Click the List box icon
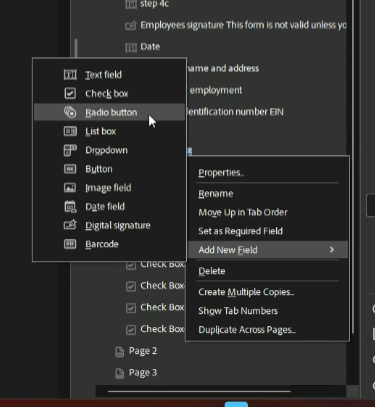Image resolution: width=375 pixels, height=407 pixels. pyautogui.click(x=70, y=131)
